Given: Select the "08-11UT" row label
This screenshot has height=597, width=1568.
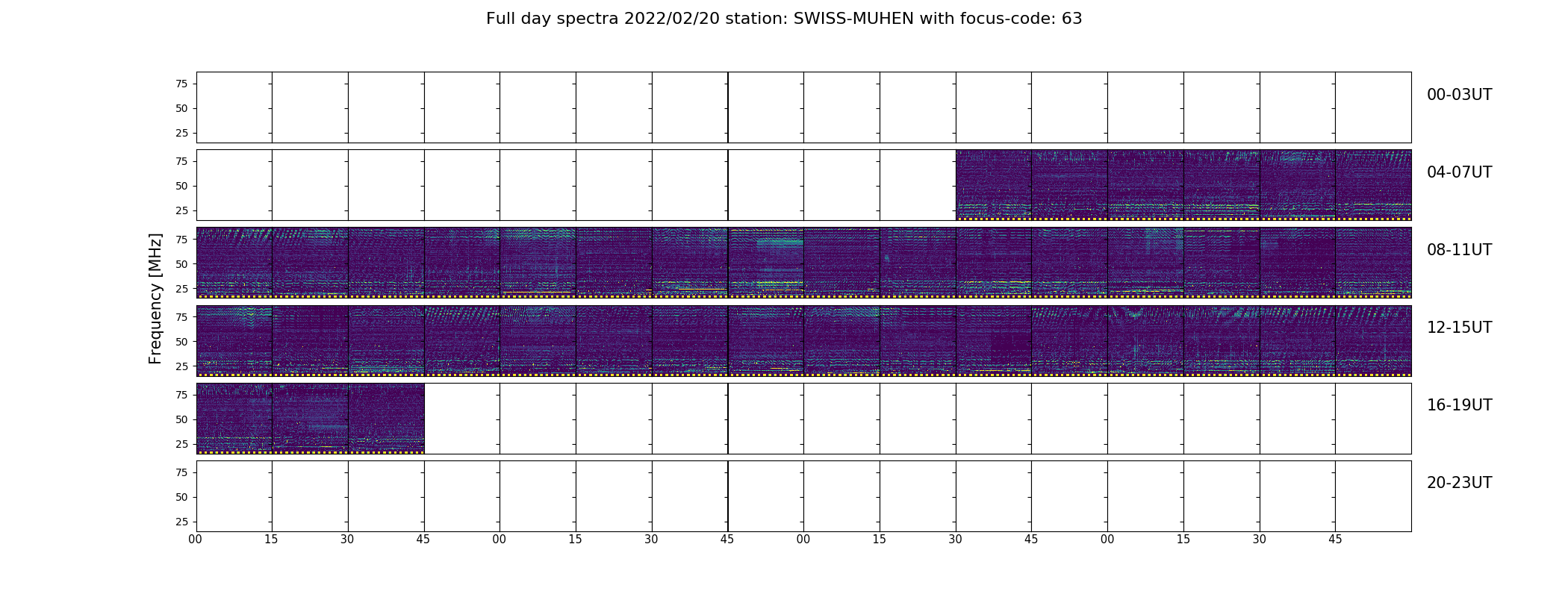Looking at the screenshot, I should point(1459,250).
